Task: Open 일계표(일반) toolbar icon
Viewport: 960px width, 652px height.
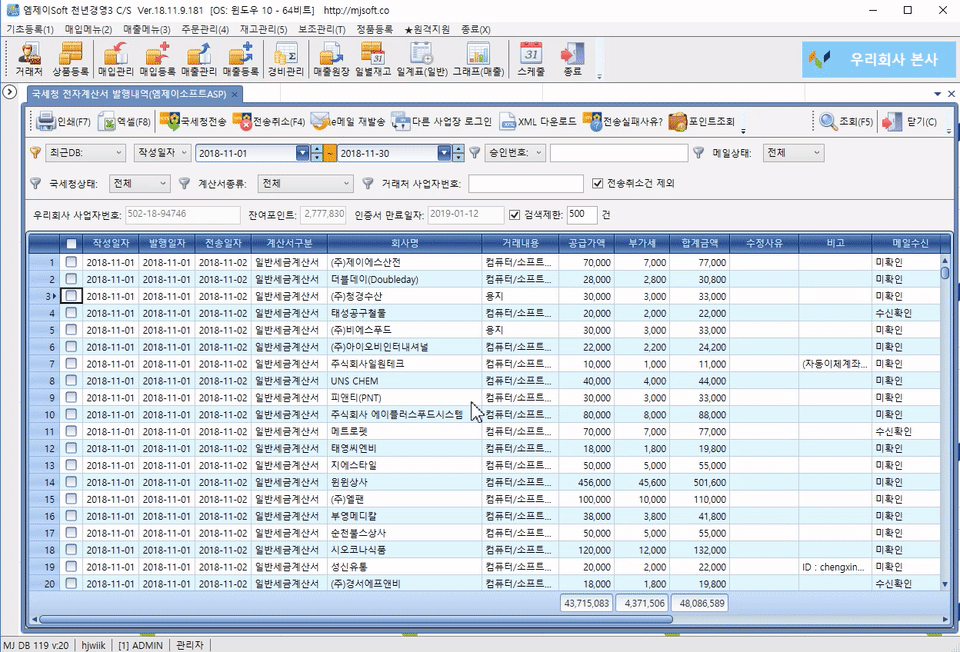Action: pyautogui.click(x=422, y=59)
